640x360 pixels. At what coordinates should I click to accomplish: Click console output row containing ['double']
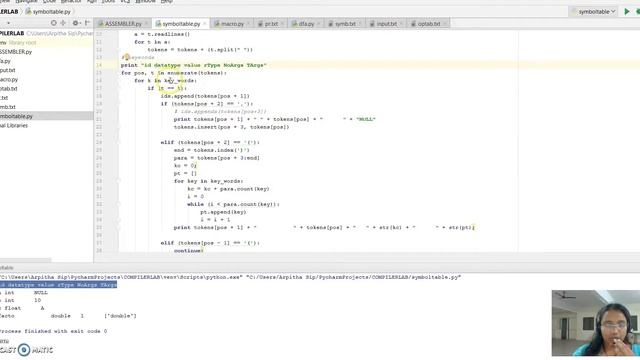click(68, 316)
